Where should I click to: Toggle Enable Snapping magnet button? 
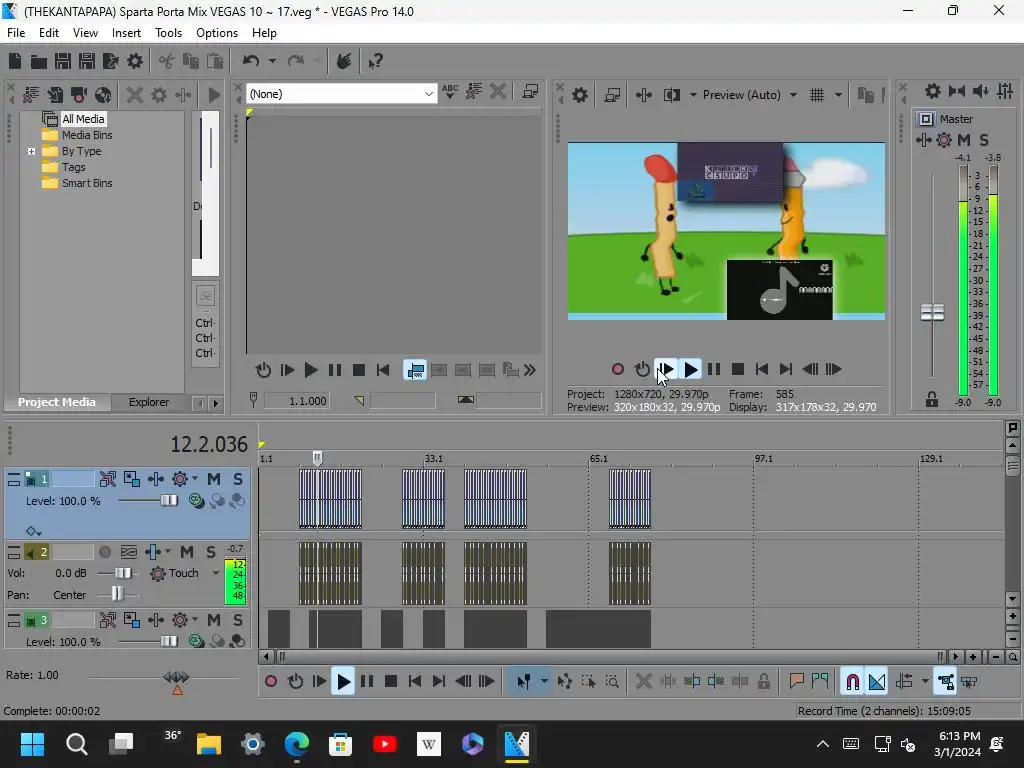tap(852, 682)
